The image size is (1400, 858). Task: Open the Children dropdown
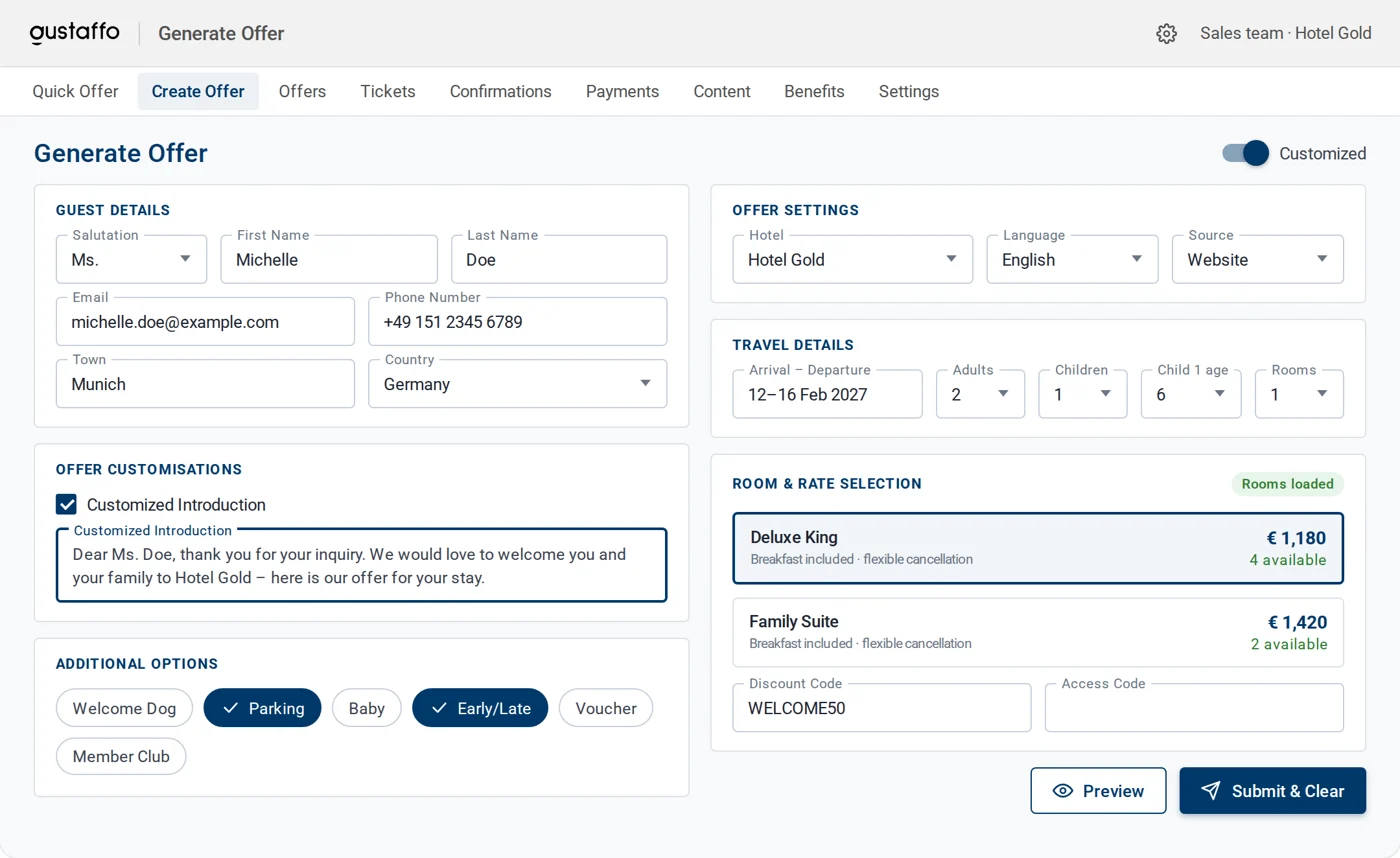click(1083, 394)
